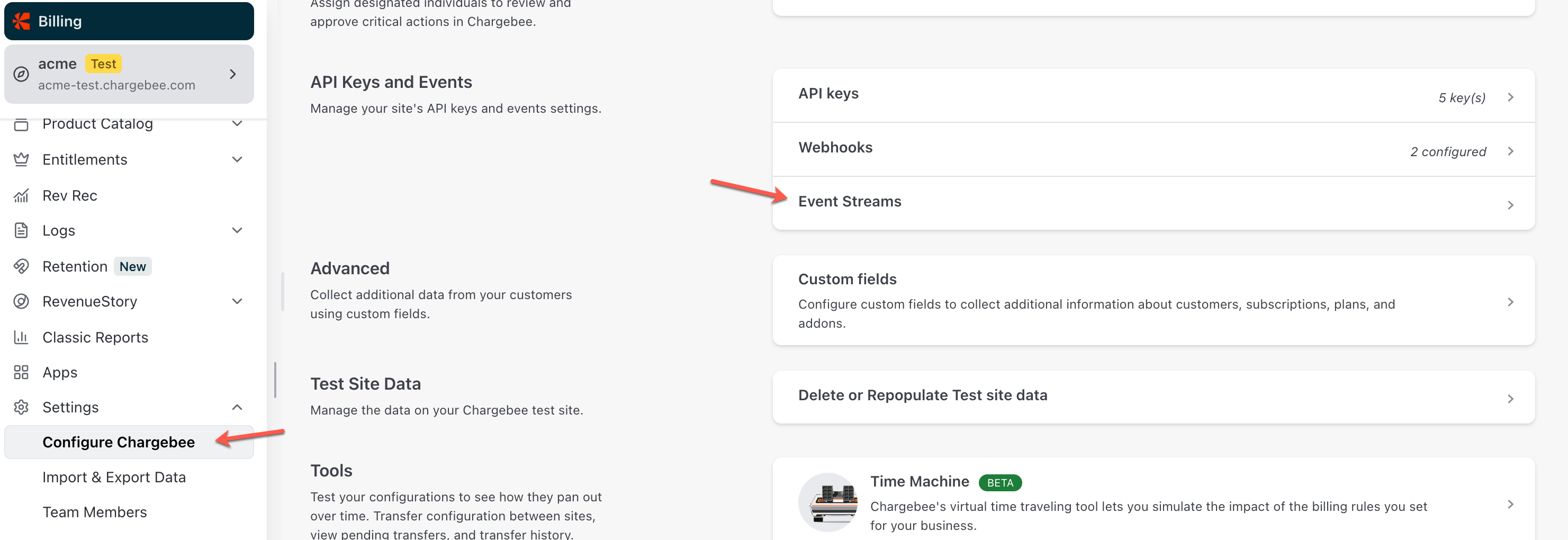Click the Settings gear icon

pos(21,407)
